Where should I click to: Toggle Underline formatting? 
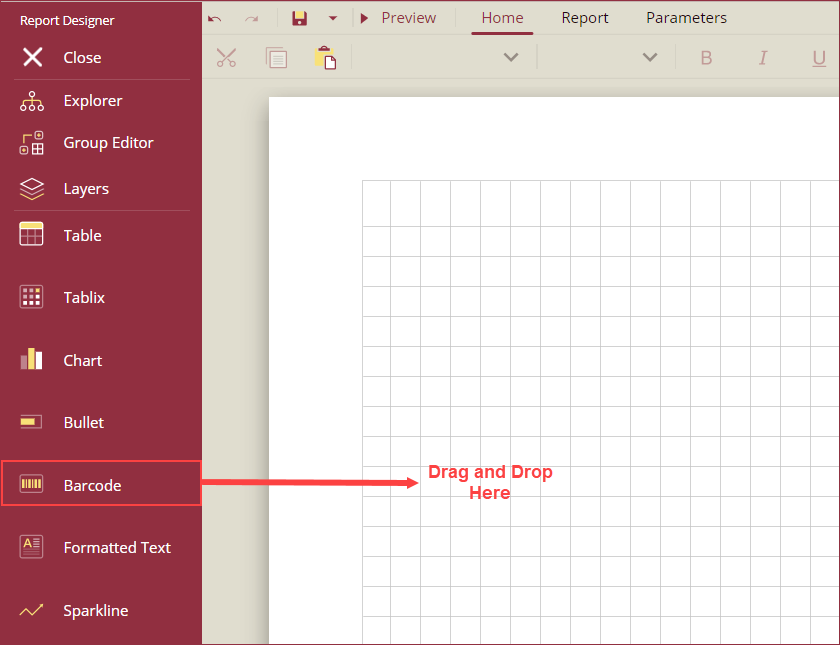tap(819, 58)
